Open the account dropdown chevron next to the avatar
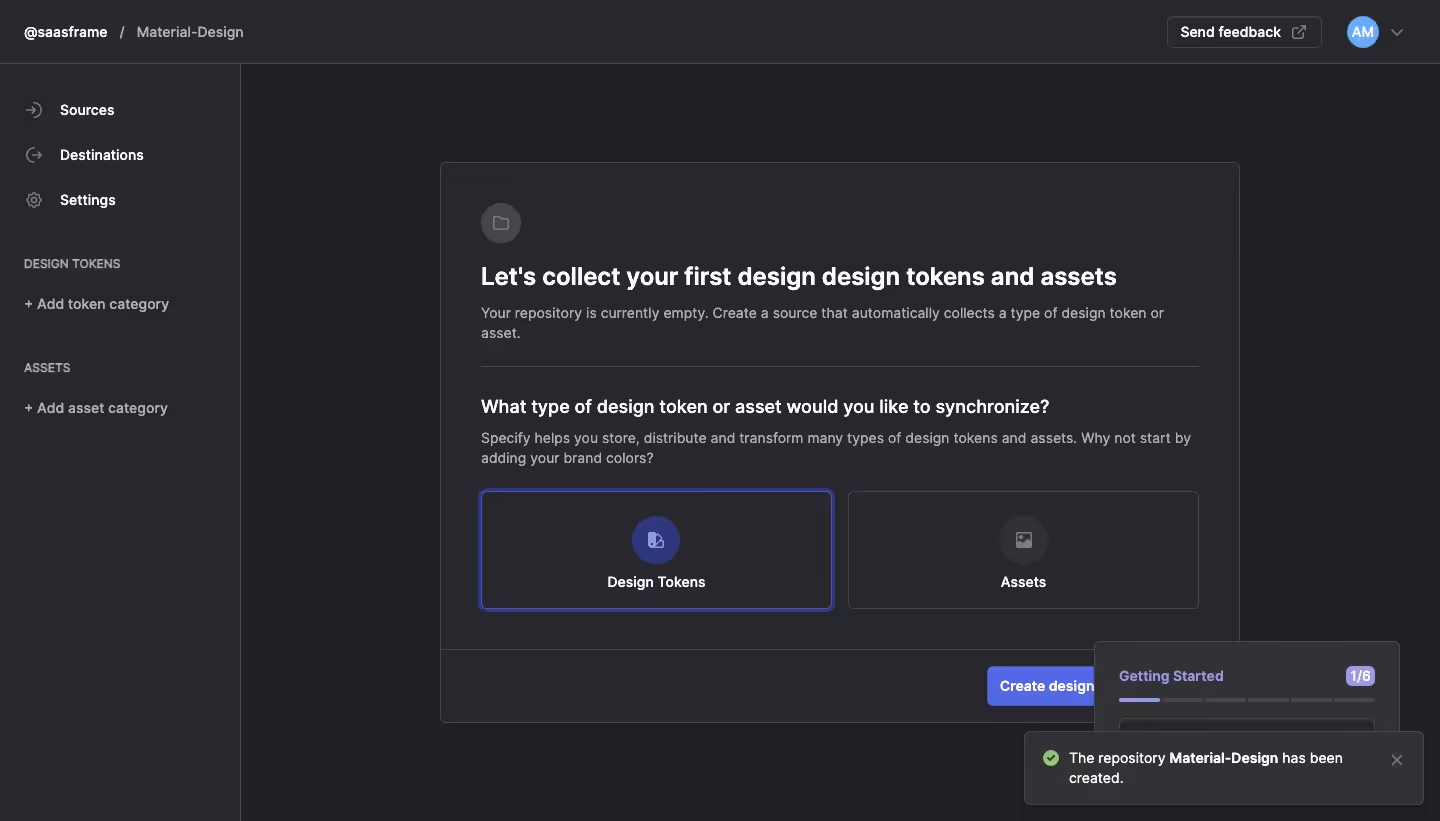Image resolution: width=1440 pixels, height=821 pixels. tap(1396, 32)
